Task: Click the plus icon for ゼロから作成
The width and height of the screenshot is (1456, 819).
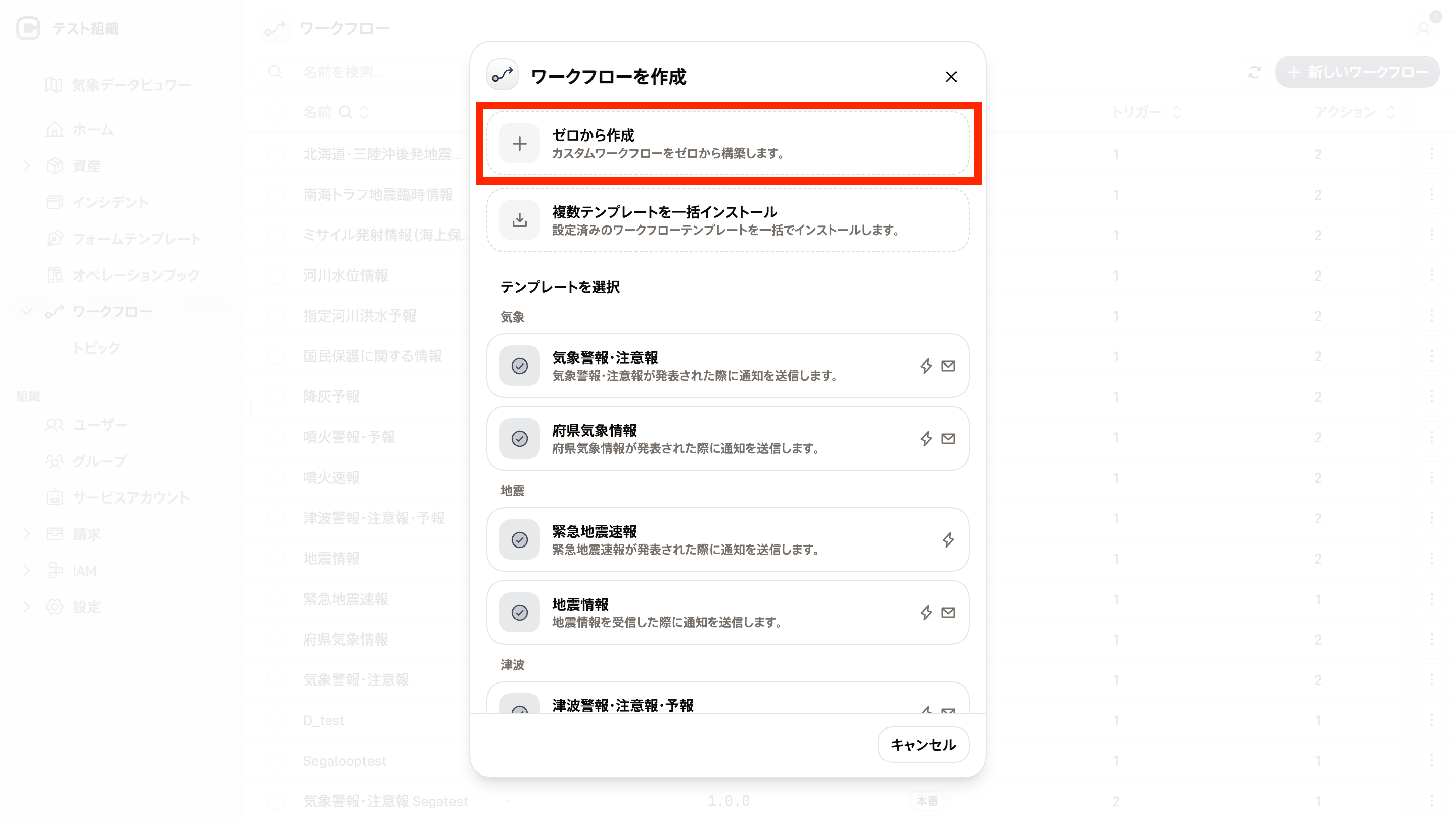Action: click(x=519, y=144)
